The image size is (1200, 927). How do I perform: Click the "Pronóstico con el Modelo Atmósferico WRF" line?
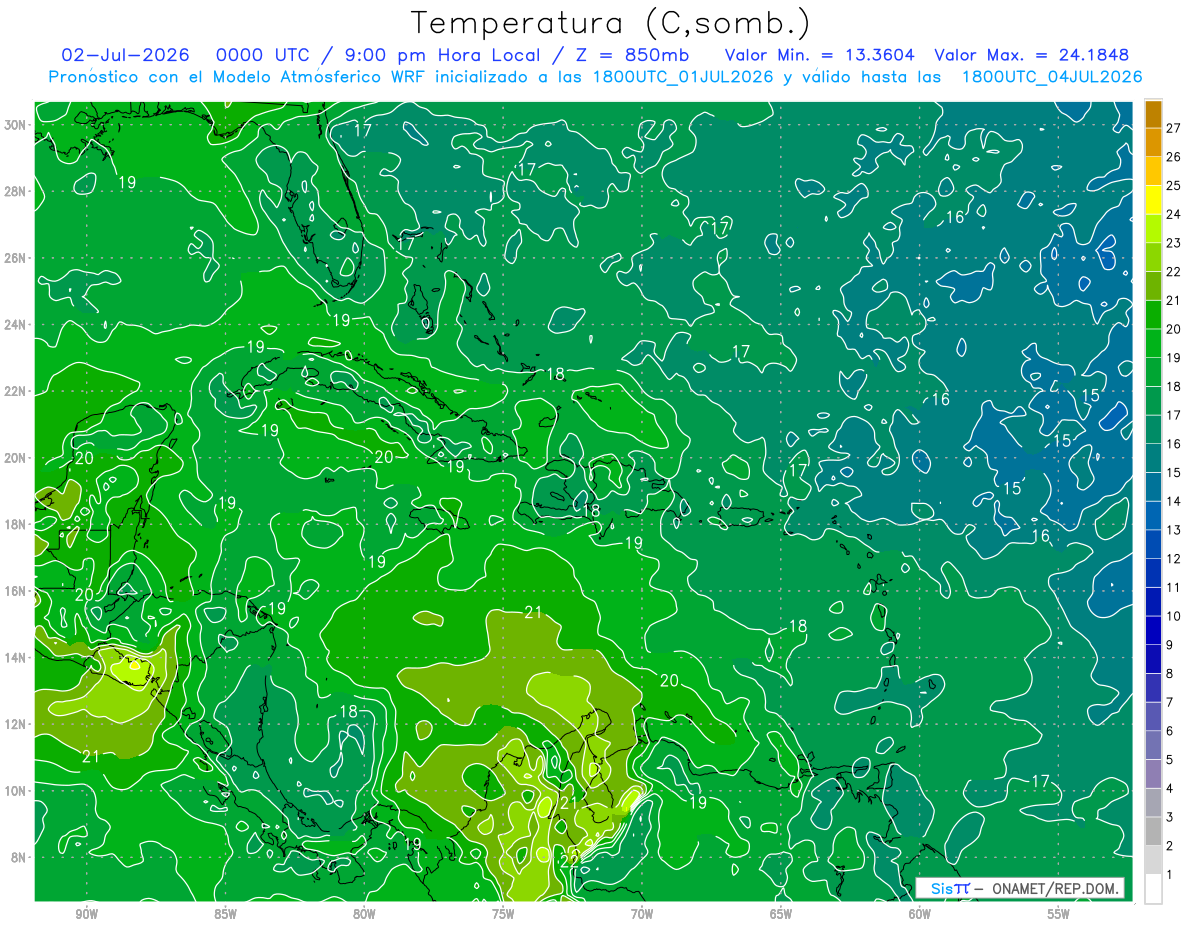(x=239, y=77)
